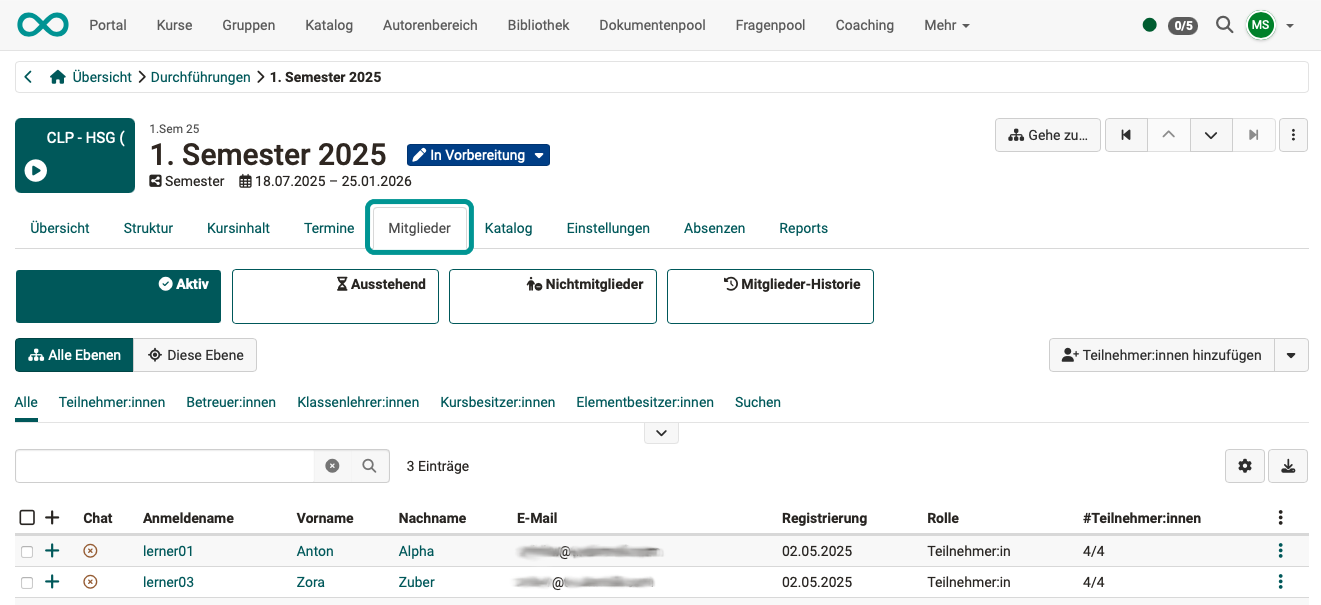Open global search via the magnifier icon
Image resolution: width=1321 pixels, height=605 pixels.
tap(1224, 25)
